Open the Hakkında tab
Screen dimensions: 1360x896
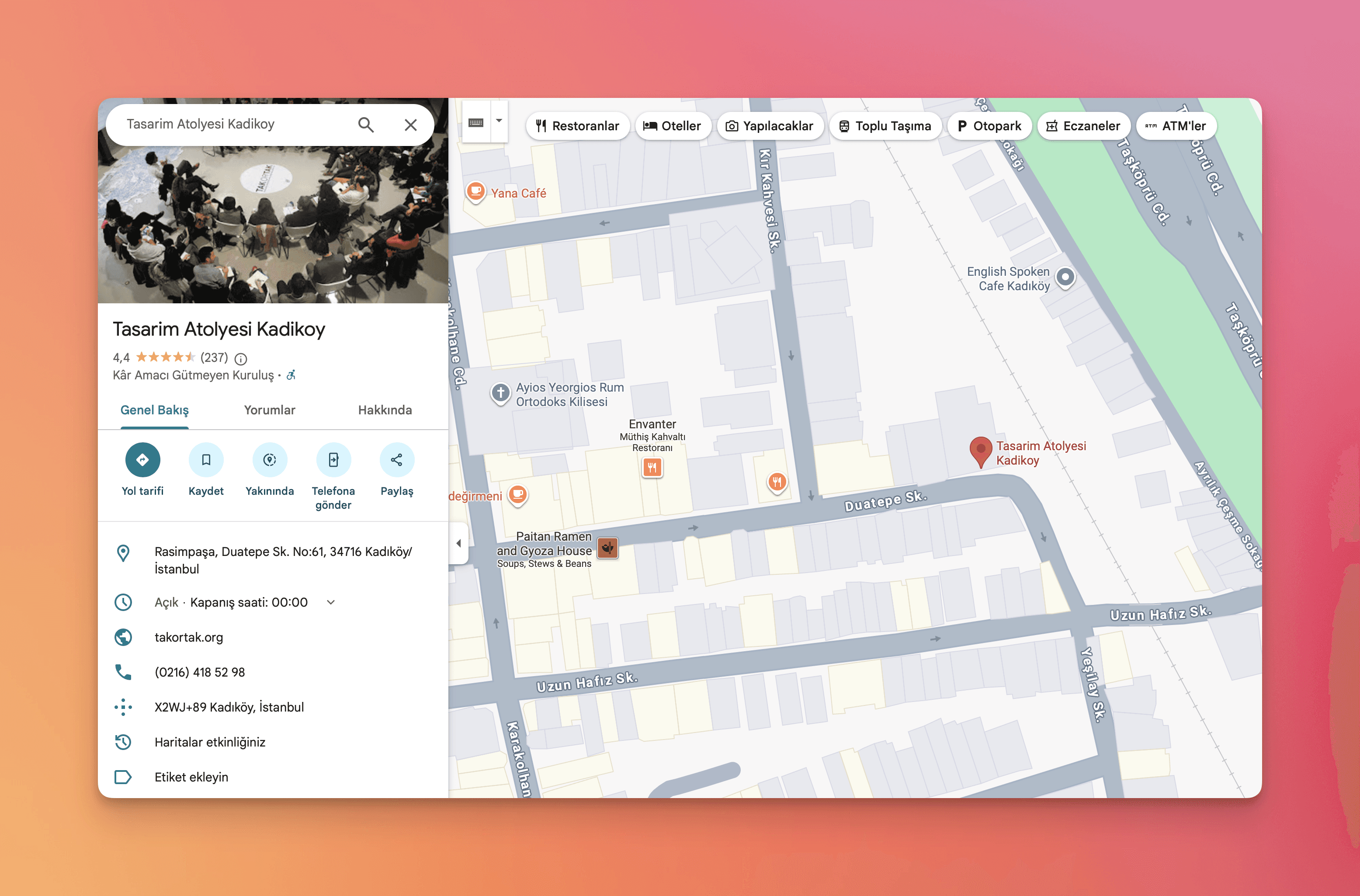385,410
